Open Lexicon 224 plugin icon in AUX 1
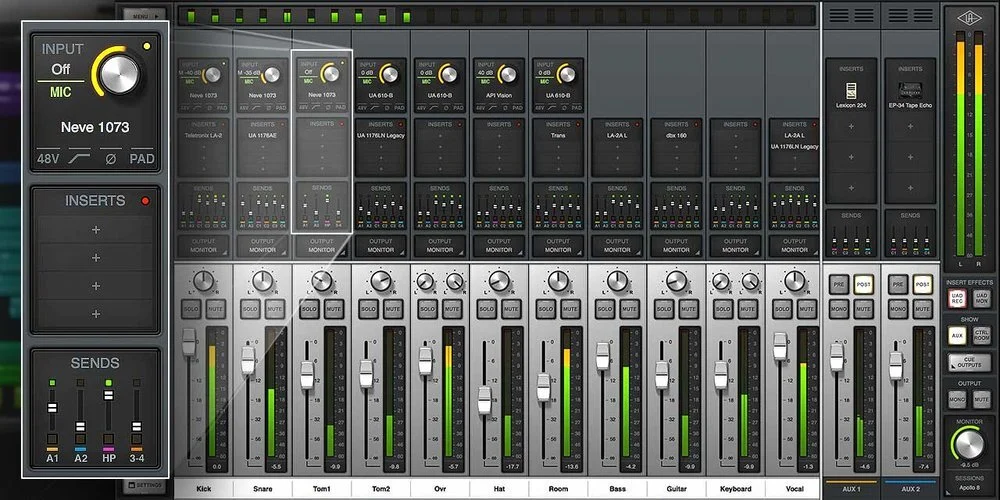The height and width of the screenshot is (500, 1000). (851, 91)
